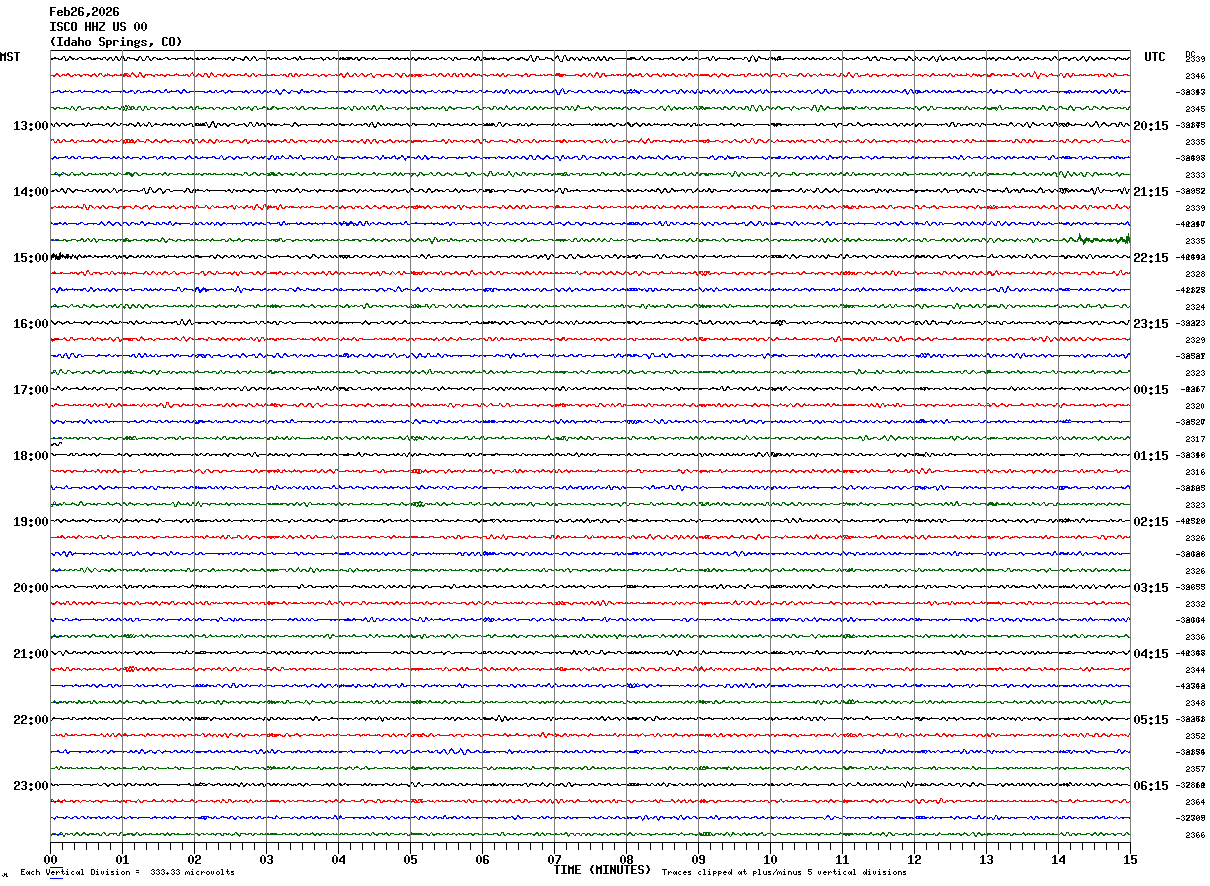Click the DC offset column header
This screenshot has height=886, width=1210.
click(1190, 55)
